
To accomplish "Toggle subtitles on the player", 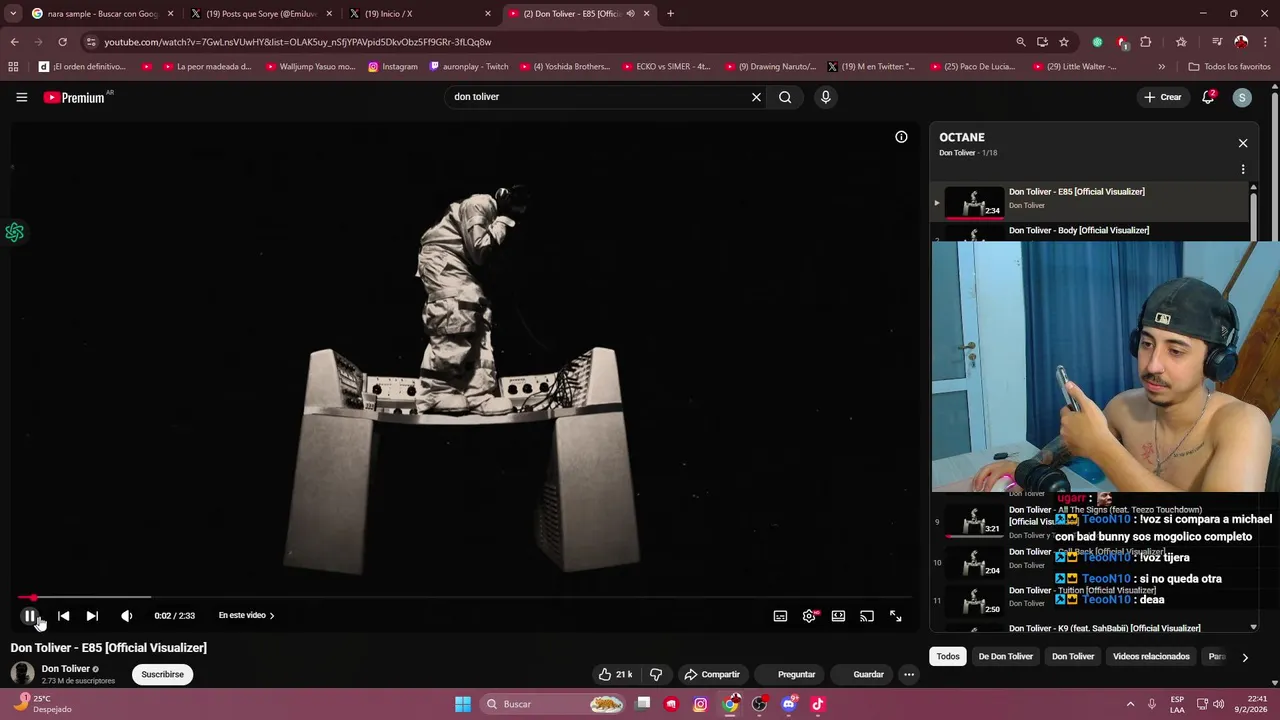I will [x=780, y=616].
